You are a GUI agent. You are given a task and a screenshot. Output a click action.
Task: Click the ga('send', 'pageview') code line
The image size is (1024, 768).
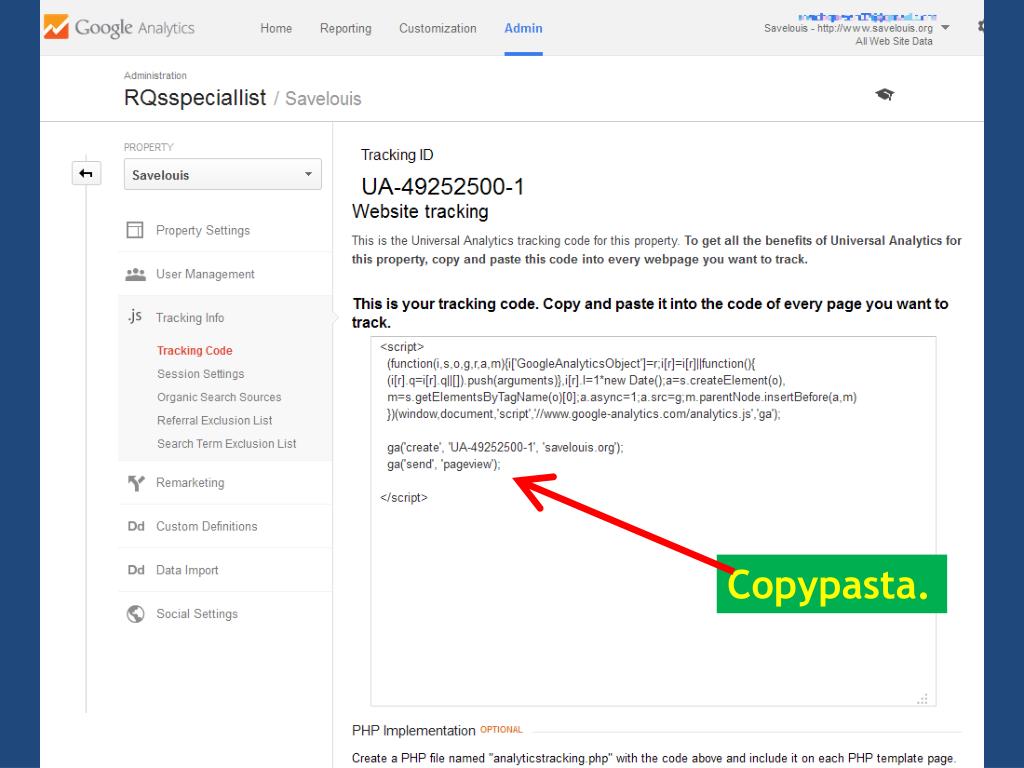pyautogui.click(x=443, y=464)
